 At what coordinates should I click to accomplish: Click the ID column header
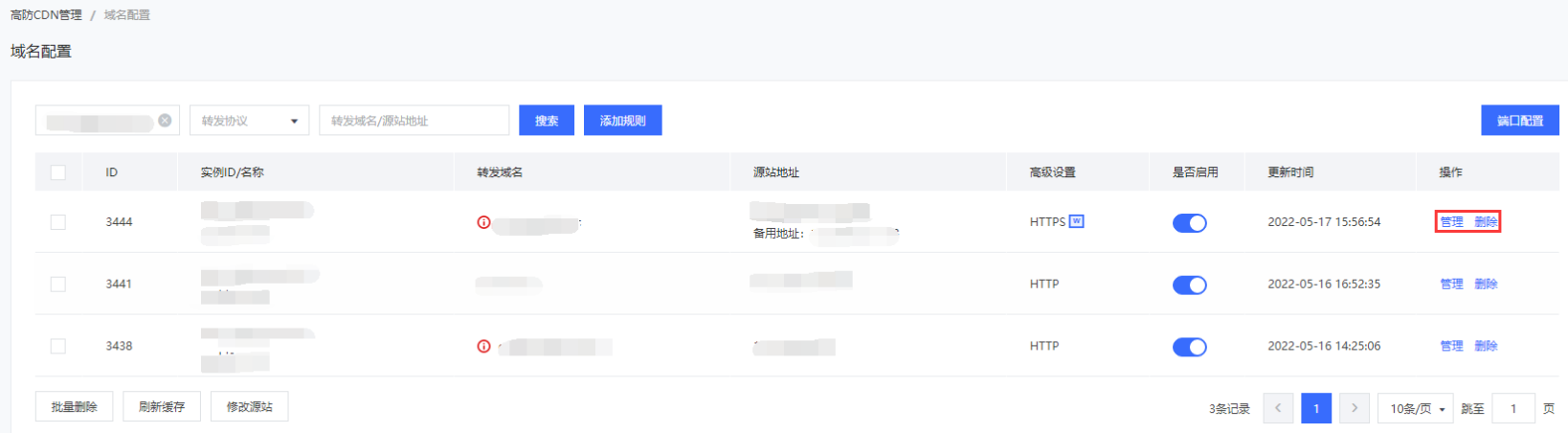tap(112, 172)
